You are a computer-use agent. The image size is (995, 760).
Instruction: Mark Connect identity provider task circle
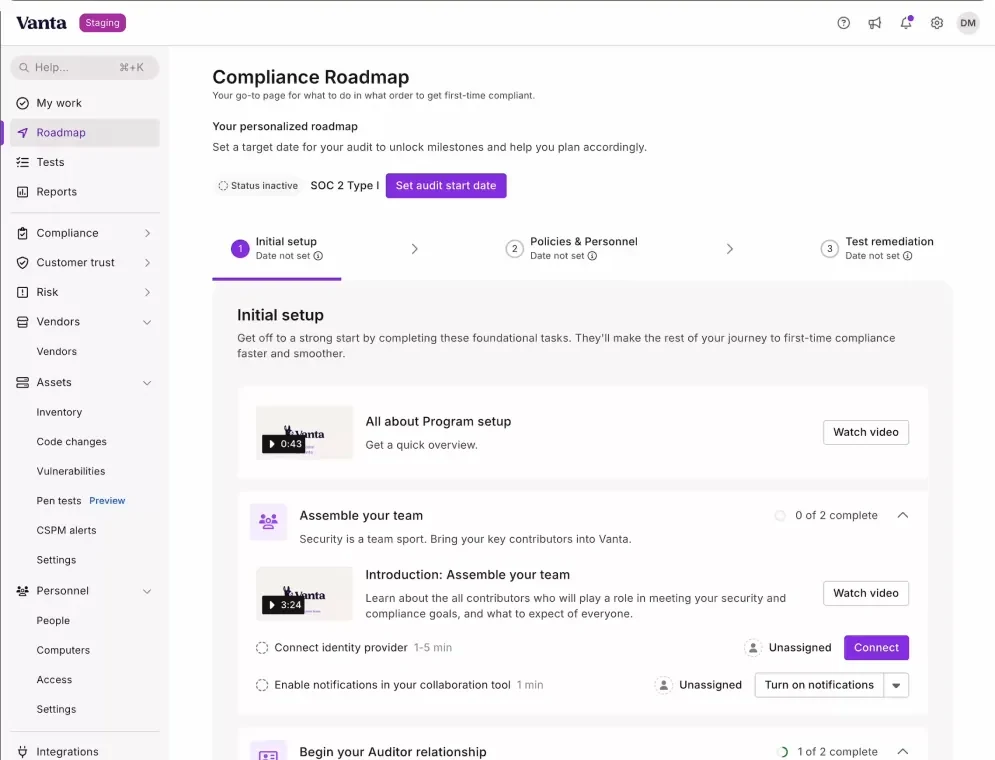(x=261, y=648)
